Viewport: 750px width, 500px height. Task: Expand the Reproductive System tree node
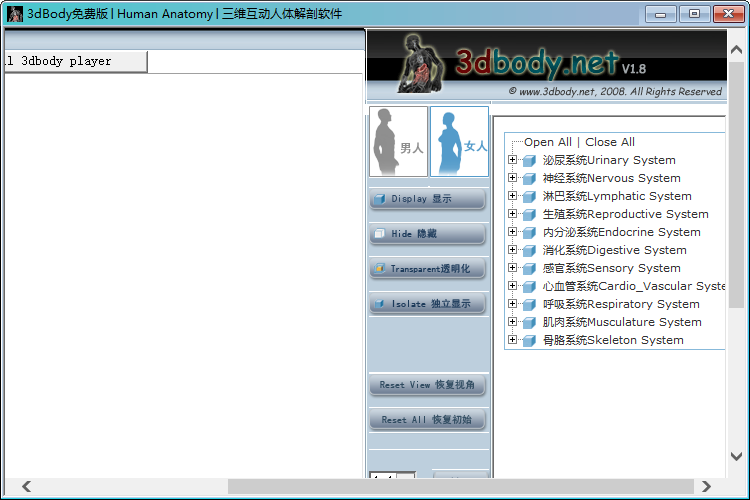coord(512,214)
